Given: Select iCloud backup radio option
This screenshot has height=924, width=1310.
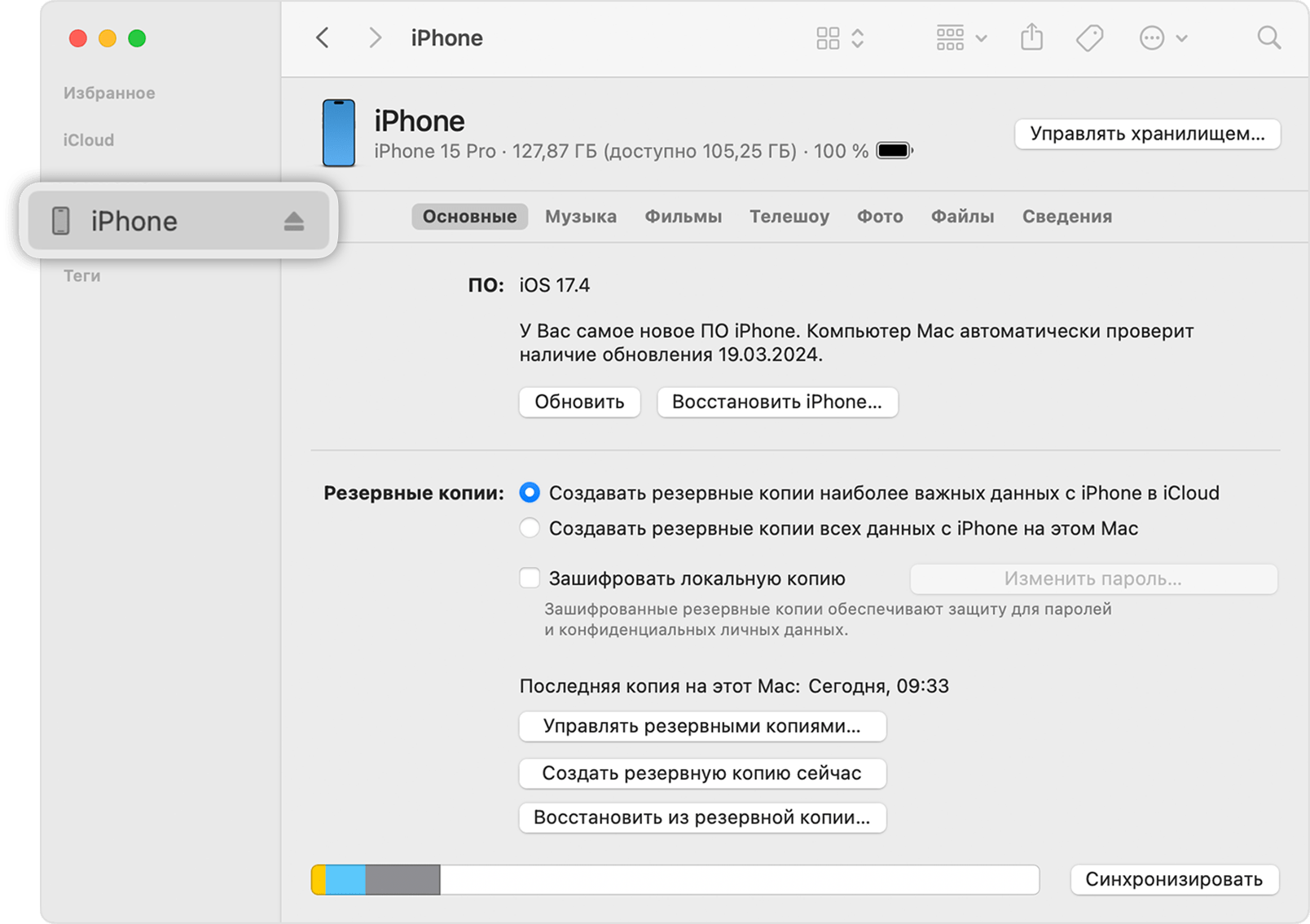Looking at the screenshot, I should (x=530, y=492).
